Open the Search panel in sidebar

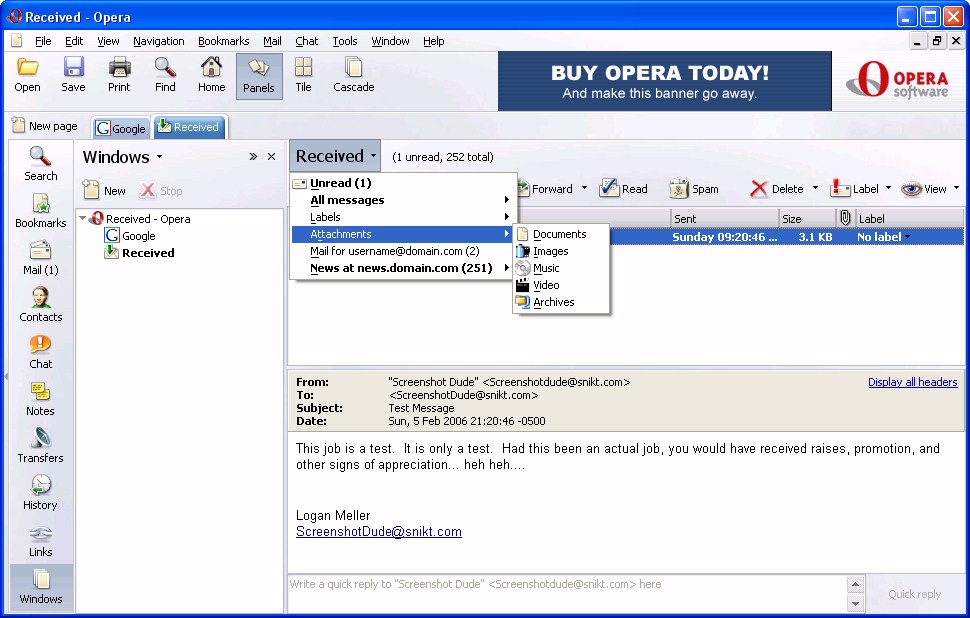click(x=41, y=164)
